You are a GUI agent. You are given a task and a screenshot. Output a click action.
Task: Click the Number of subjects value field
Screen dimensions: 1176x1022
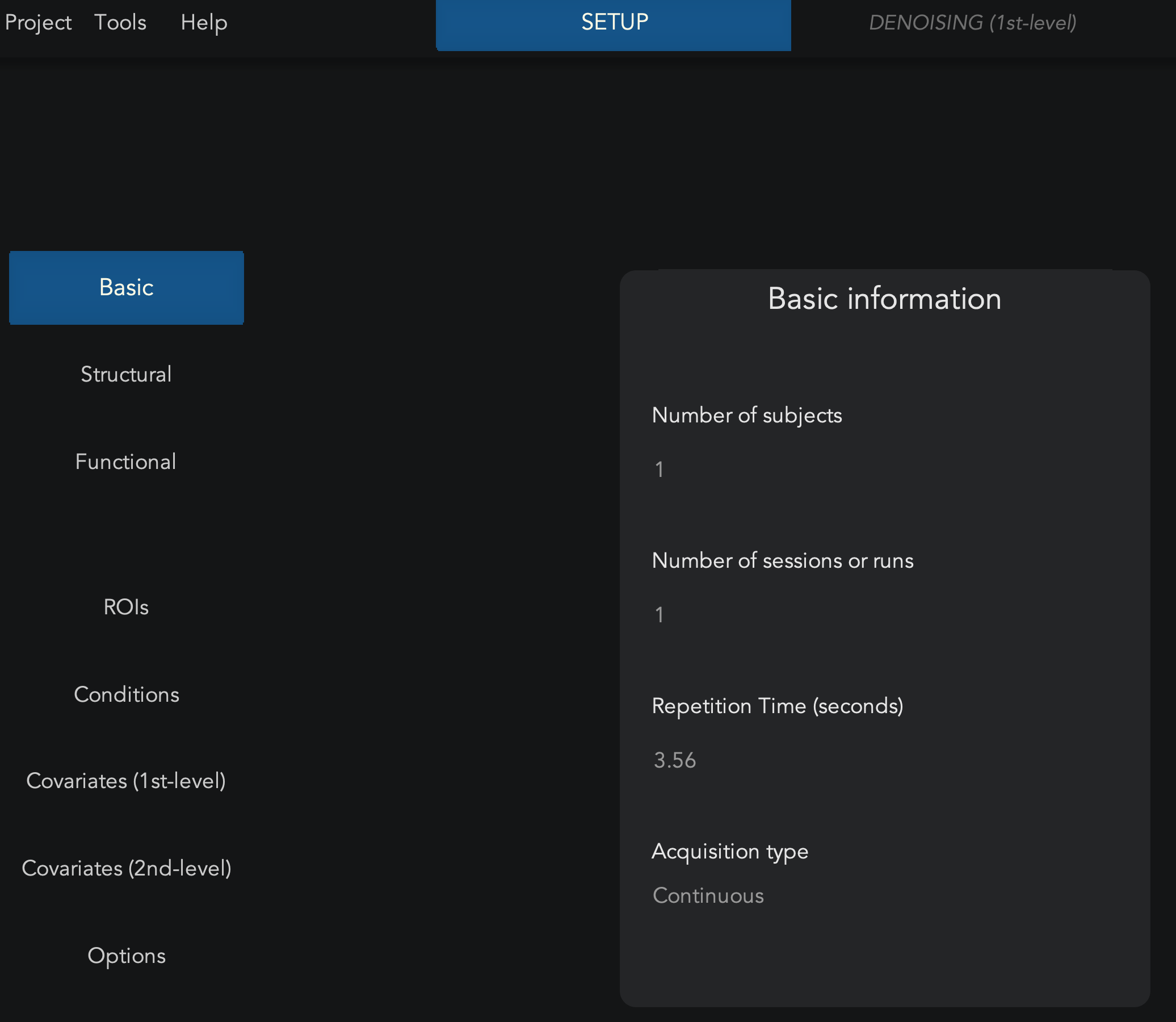tap(884, 470)
